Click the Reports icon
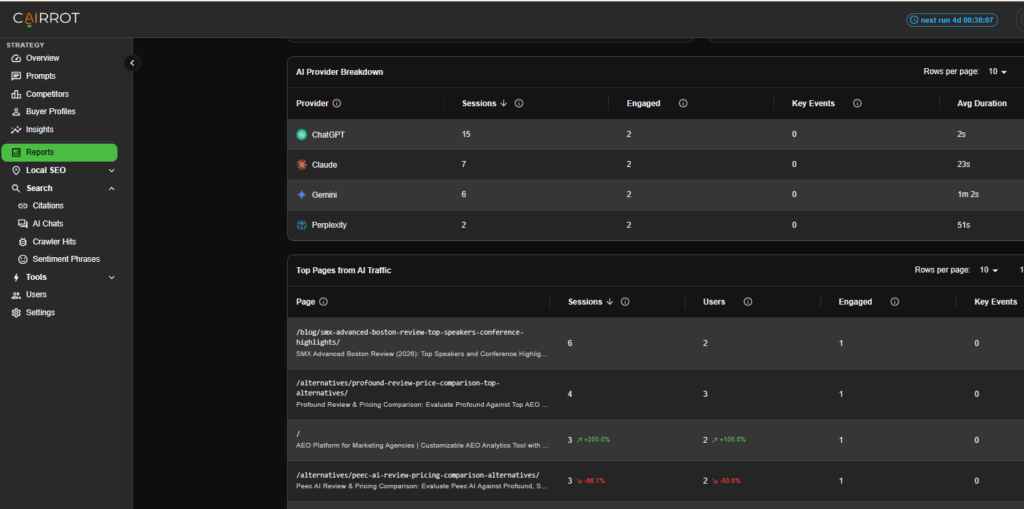The width and height of the screenshot is (1024, 509). [x=16, y=152]
